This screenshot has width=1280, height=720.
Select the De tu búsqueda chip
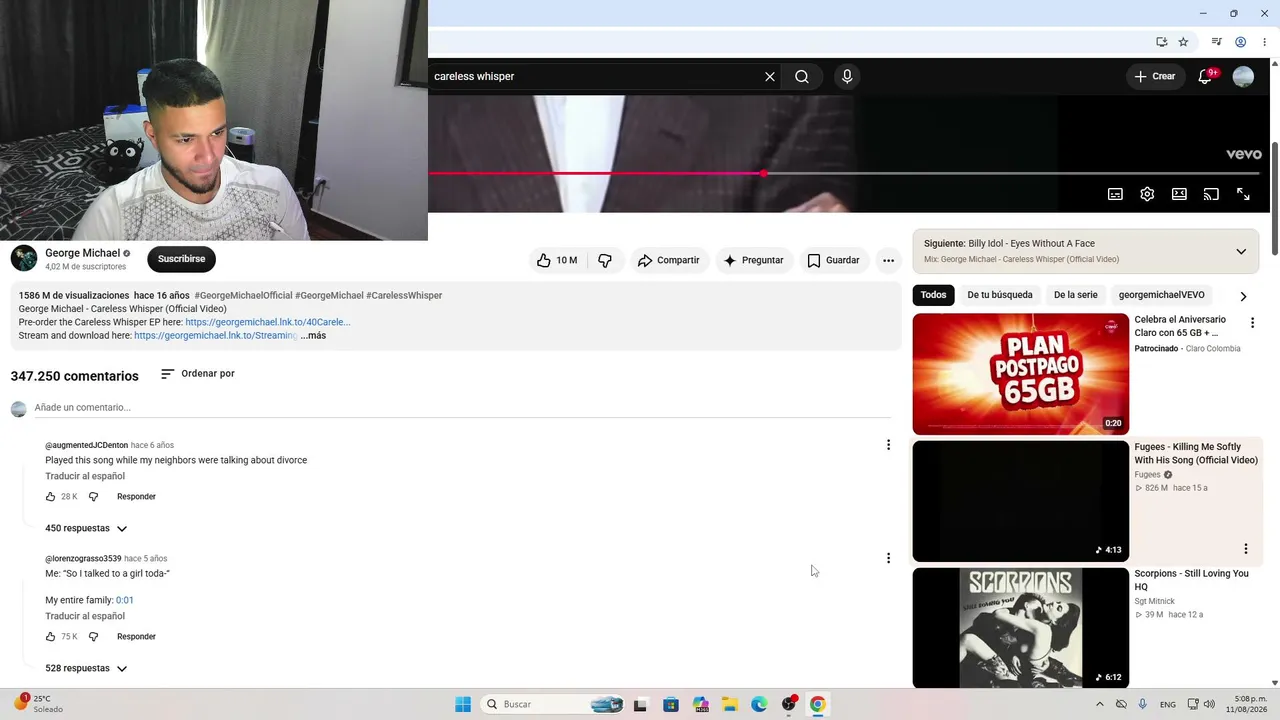[x=999, y=295]
